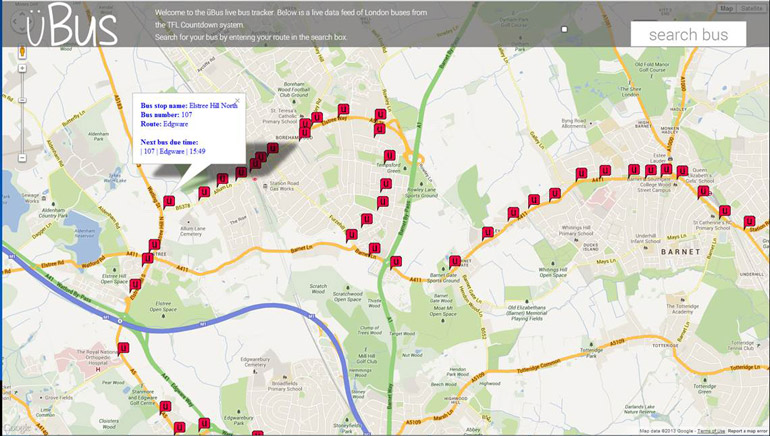Image resolution: width=770 pixels, height=436 pixels.
Task: Select bus marker near Stanmore and Edgware Golf Centre
Action: coord(165,407)
